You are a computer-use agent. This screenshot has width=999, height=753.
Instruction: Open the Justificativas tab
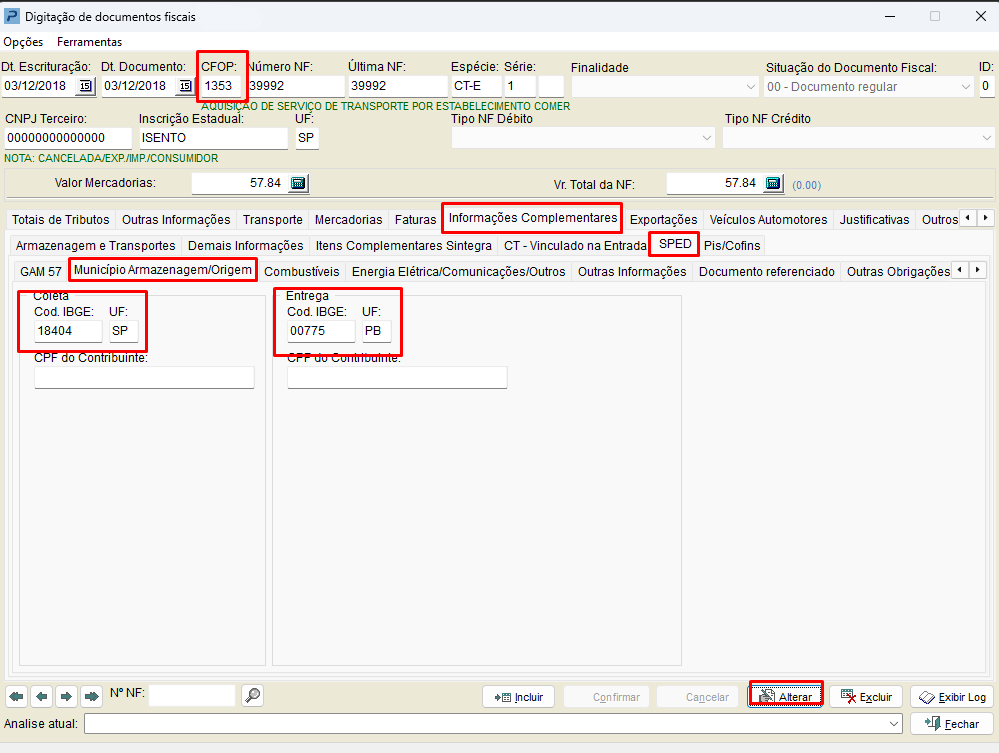tap(874, 220)
